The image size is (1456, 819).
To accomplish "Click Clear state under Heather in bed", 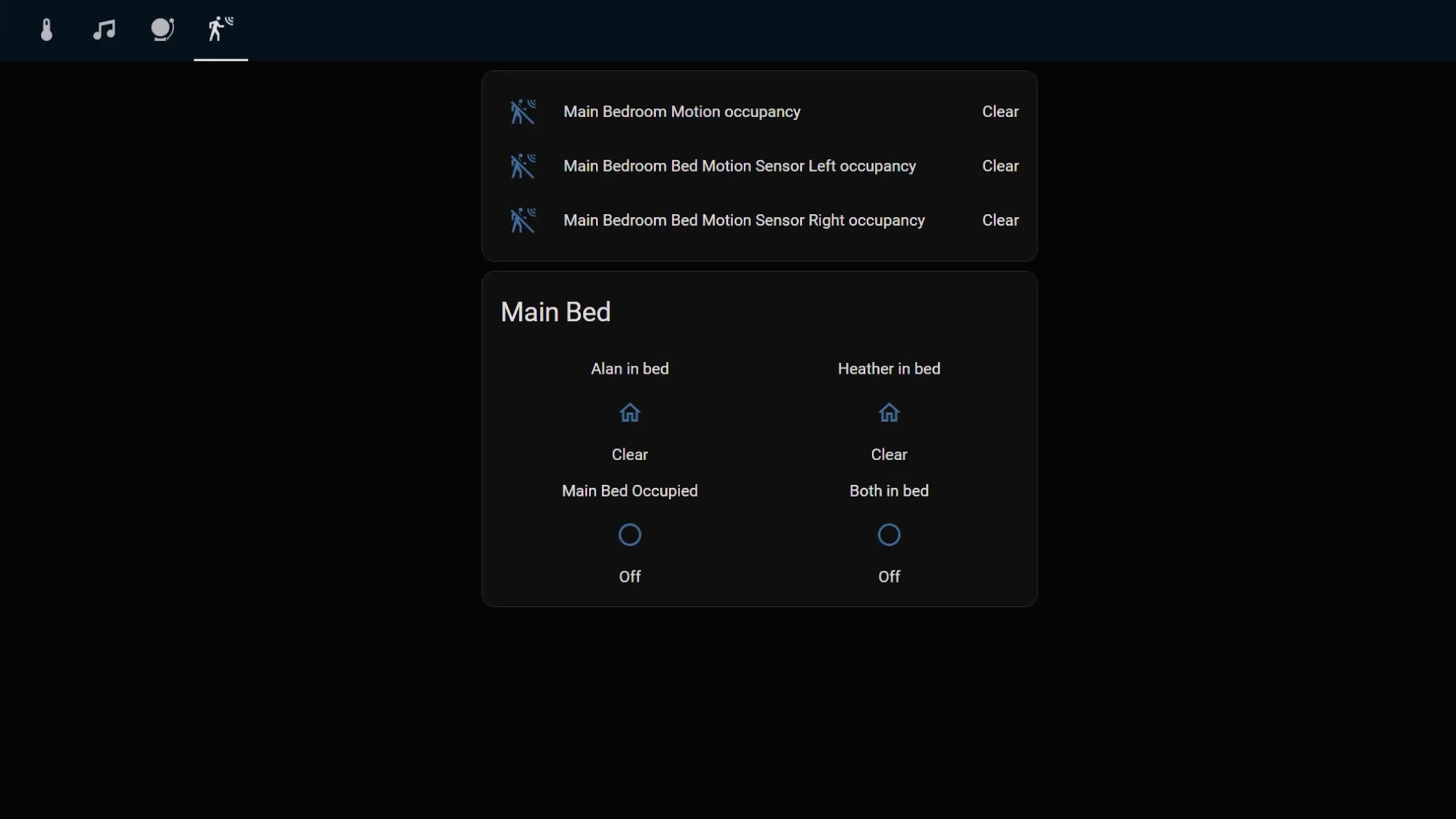I will click(889, 454).
